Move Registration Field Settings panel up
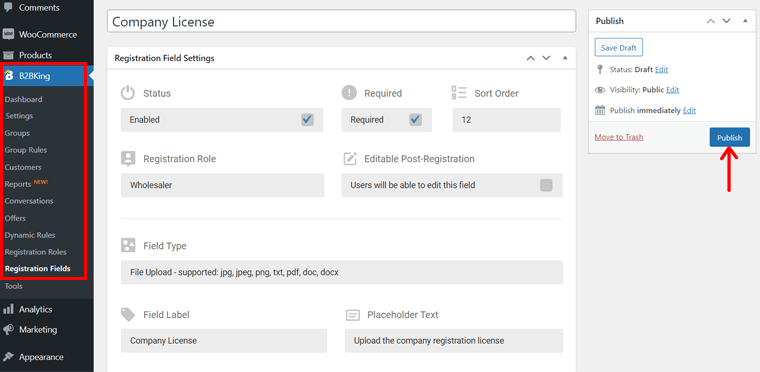Screen dimensions: 760x372 [531, 58]
